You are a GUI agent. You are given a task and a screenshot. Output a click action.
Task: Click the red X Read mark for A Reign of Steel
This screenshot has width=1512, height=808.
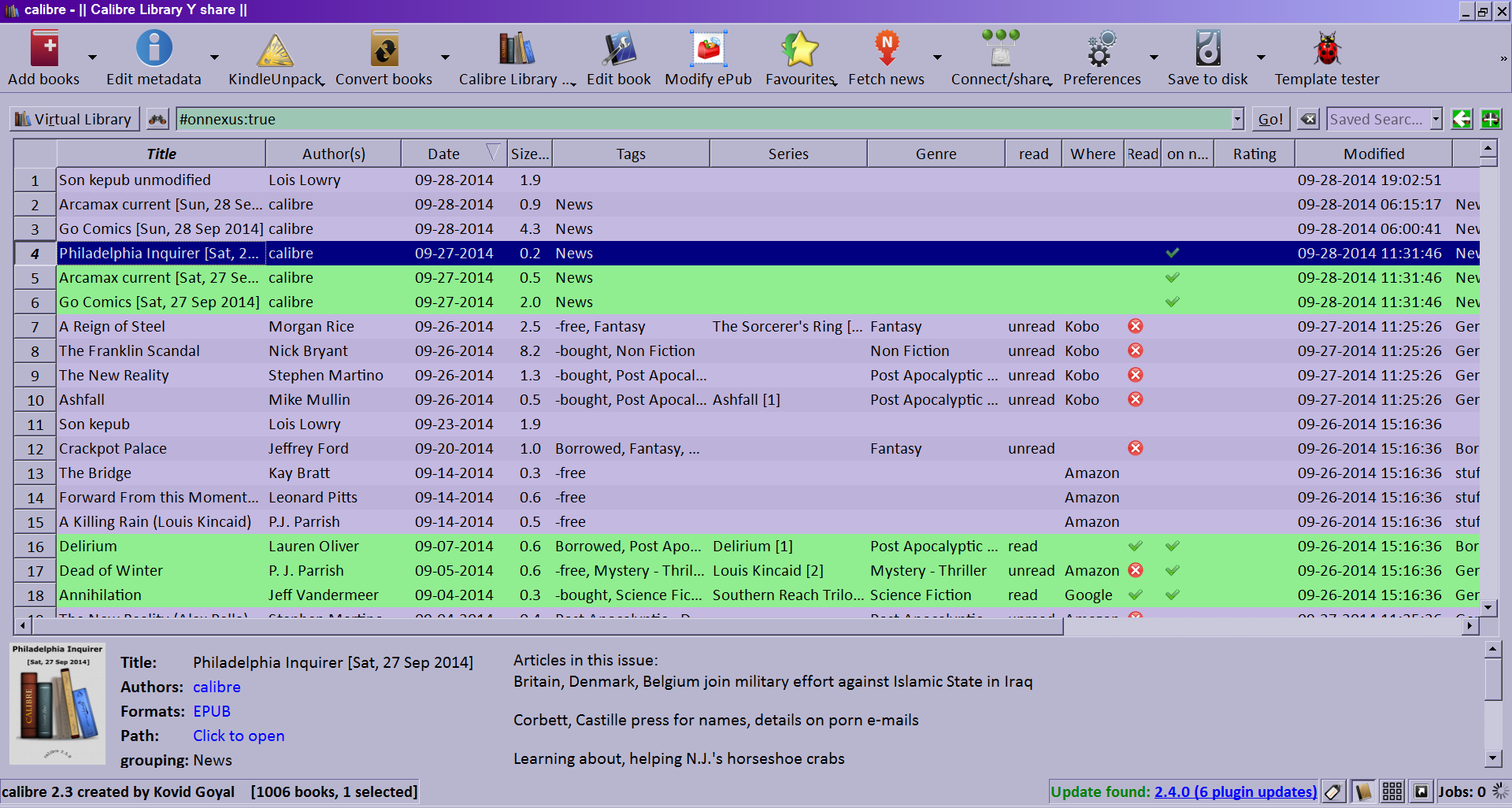[x=1136, y=326]
